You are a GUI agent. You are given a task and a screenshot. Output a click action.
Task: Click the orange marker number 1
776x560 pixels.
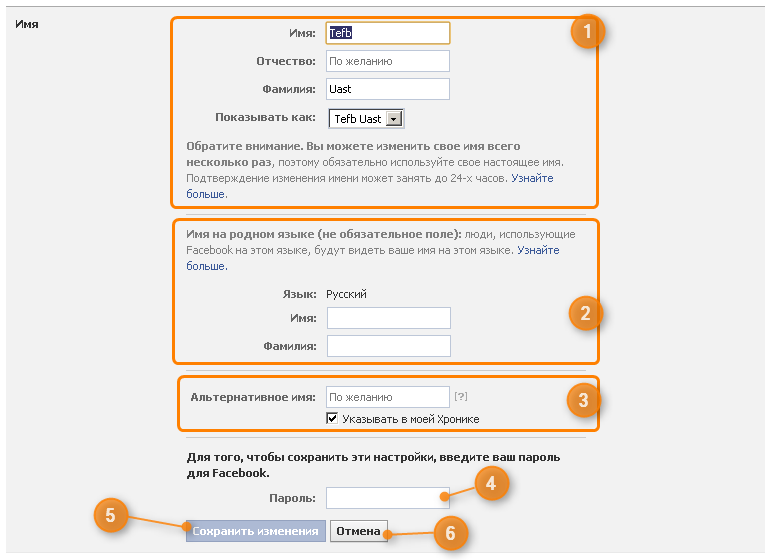coord(588,32)
